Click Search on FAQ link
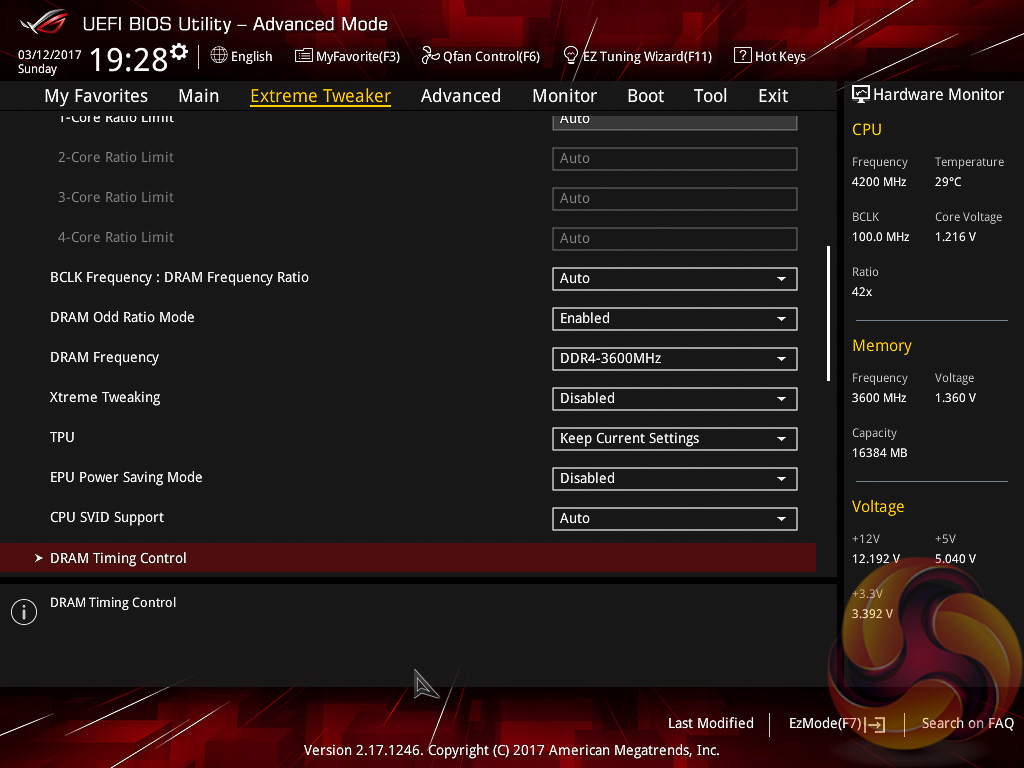The height and width of the screenshot is (768, 1024). 967,723
